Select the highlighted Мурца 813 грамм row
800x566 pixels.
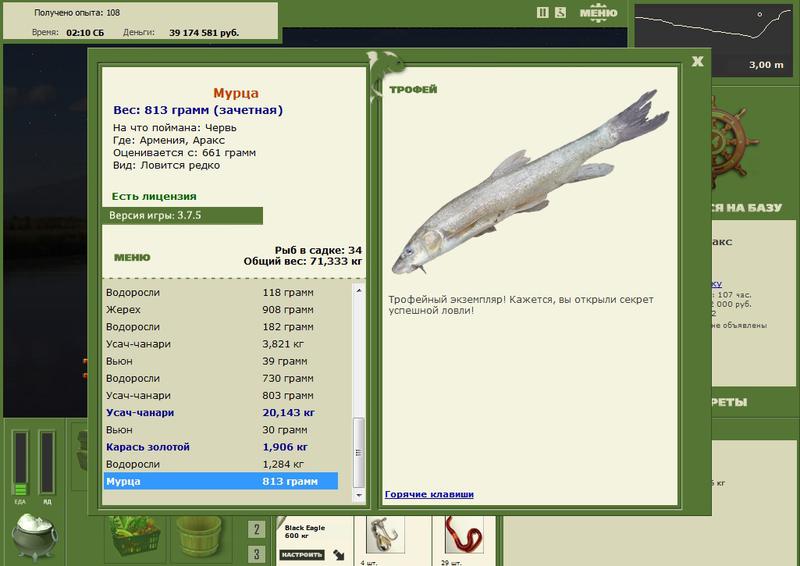click(x=220, y=481)
